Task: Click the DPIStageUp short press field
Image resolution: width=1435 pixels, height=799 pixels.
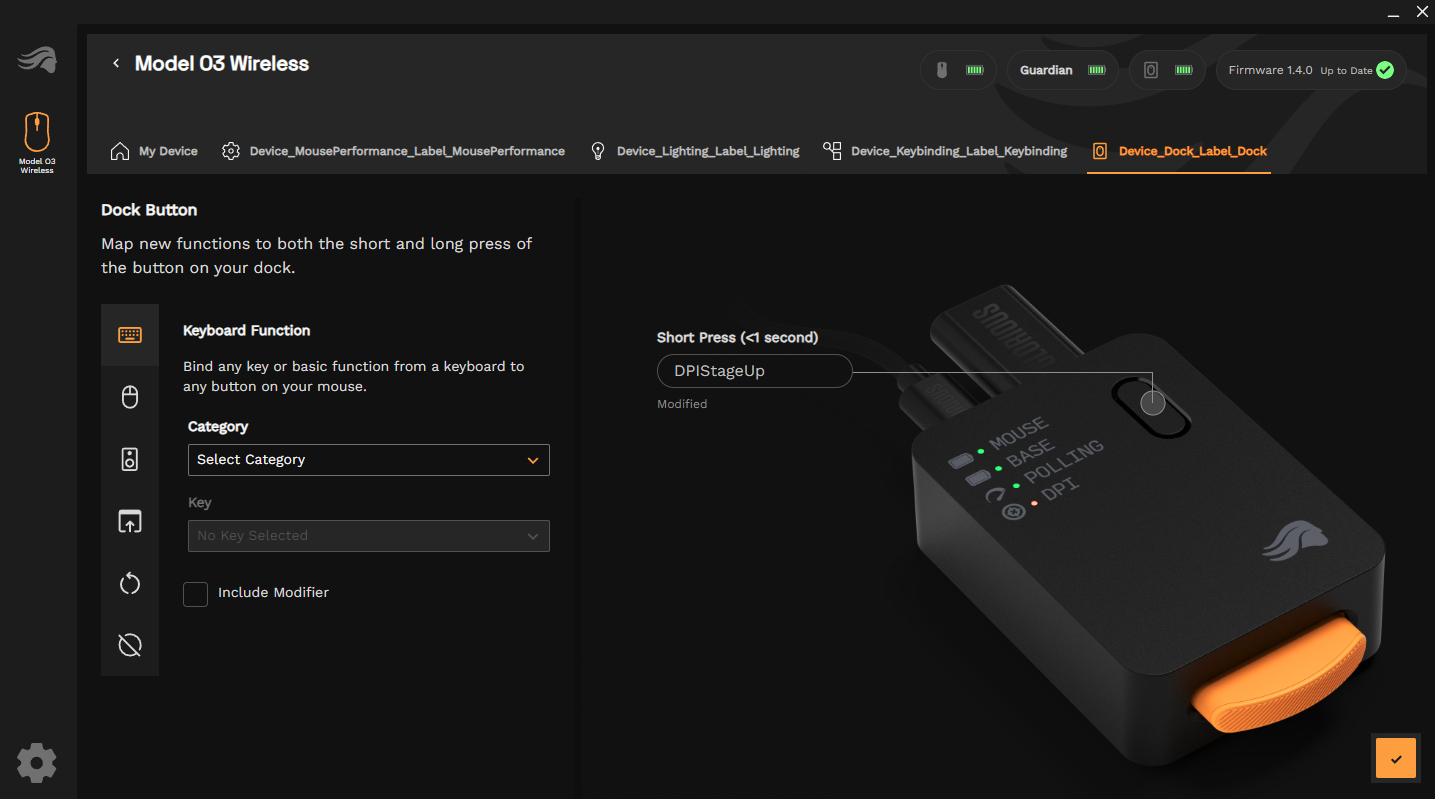Action: (754, 371)
